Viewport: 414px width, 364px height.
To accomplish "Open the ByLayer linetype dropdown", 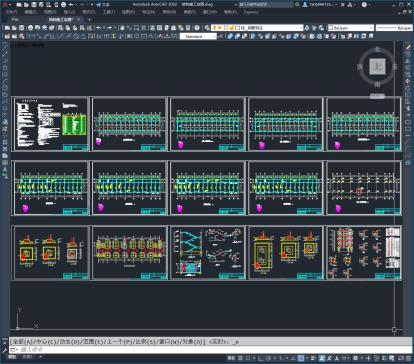I will click(394, 28).
